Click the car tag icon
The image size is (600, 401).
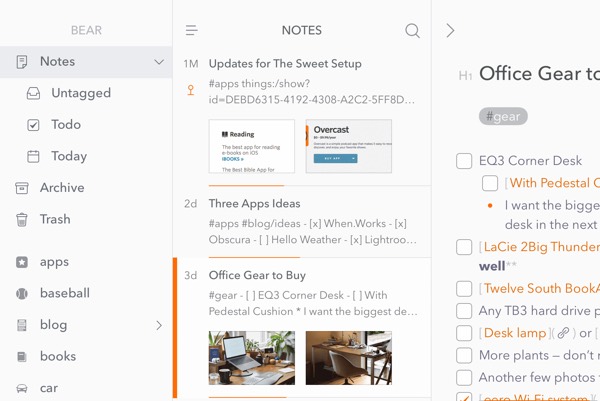(22, 388)
